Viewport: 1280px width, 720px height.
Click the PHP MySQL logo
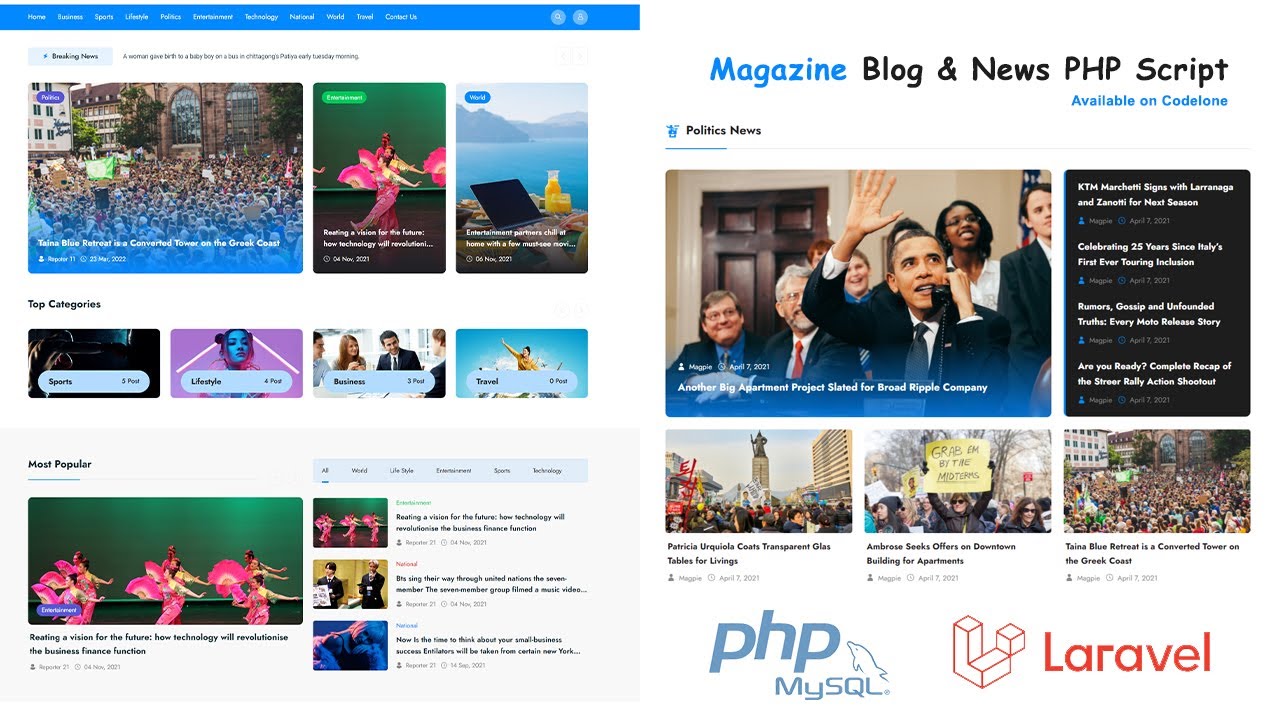(x=798, y=654)
